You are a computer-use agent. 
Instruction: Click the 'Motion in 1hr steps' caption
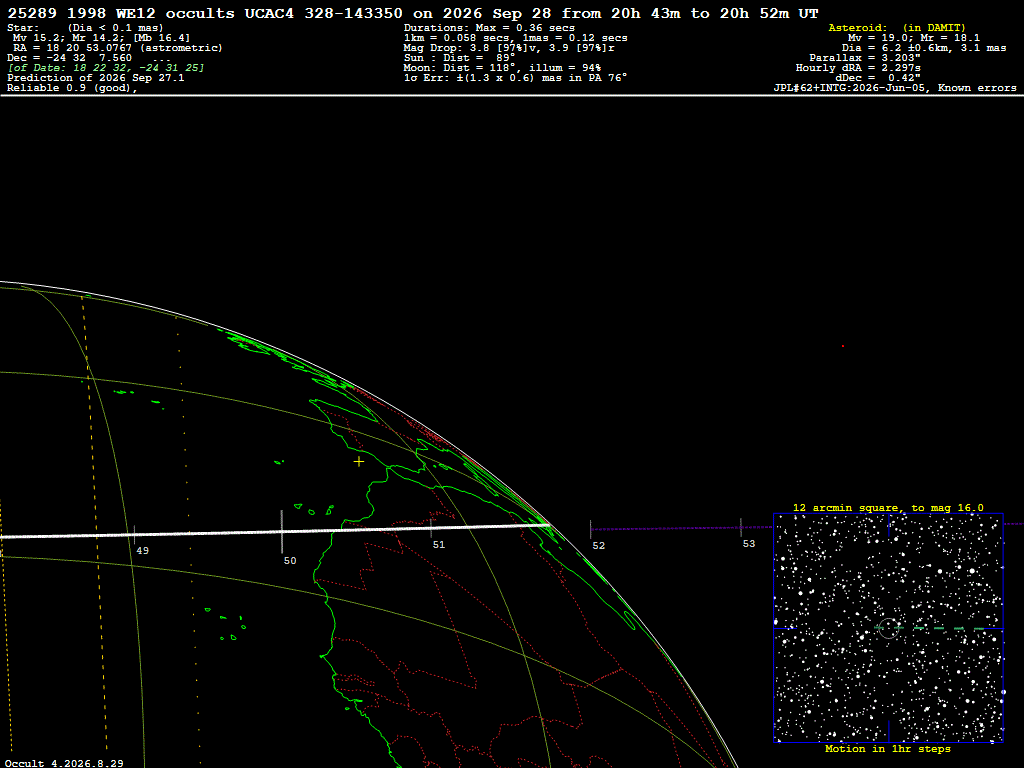click(x=888, y=749)
